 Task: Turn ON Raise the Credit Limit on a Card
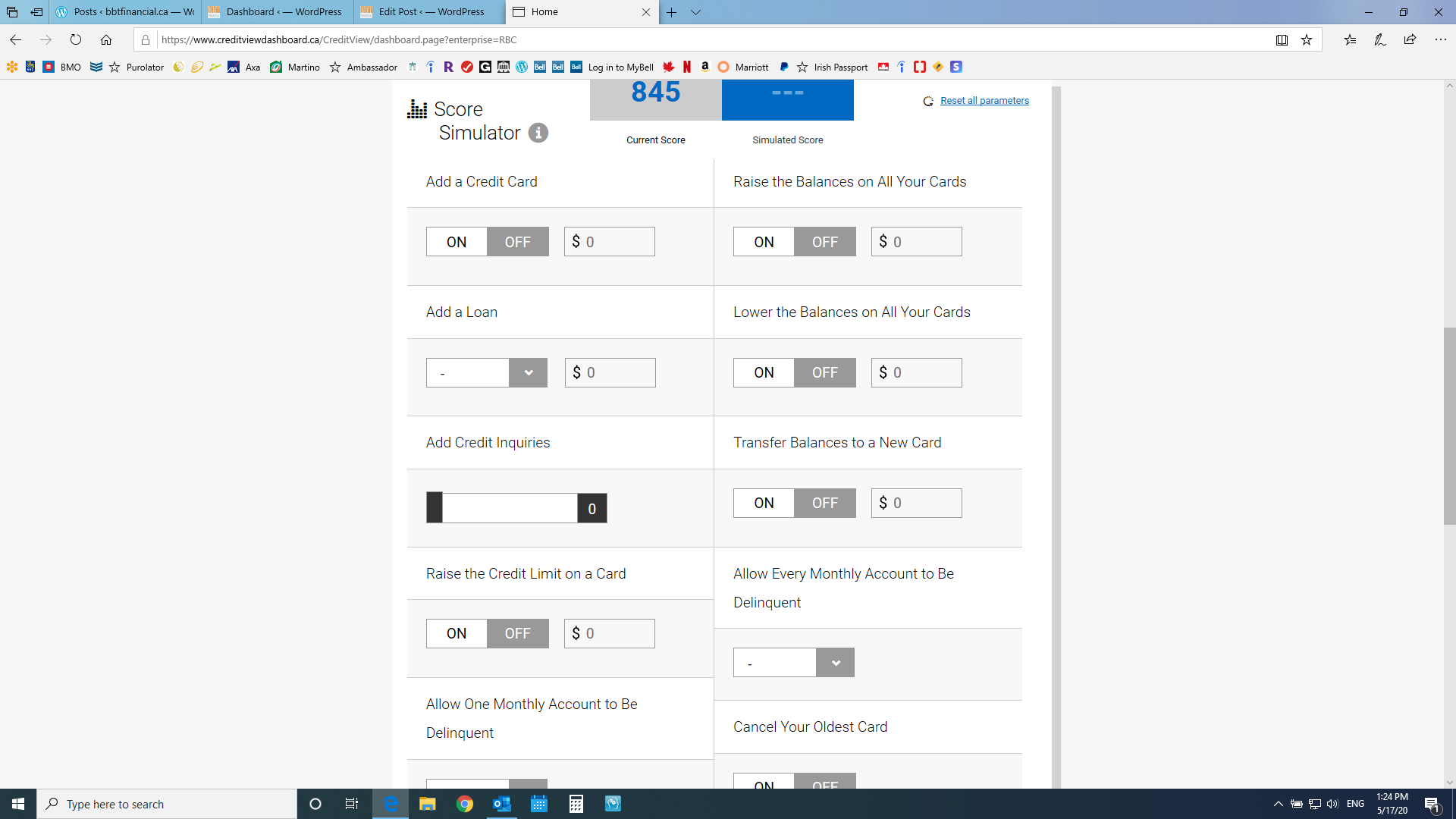coord(457,633)
